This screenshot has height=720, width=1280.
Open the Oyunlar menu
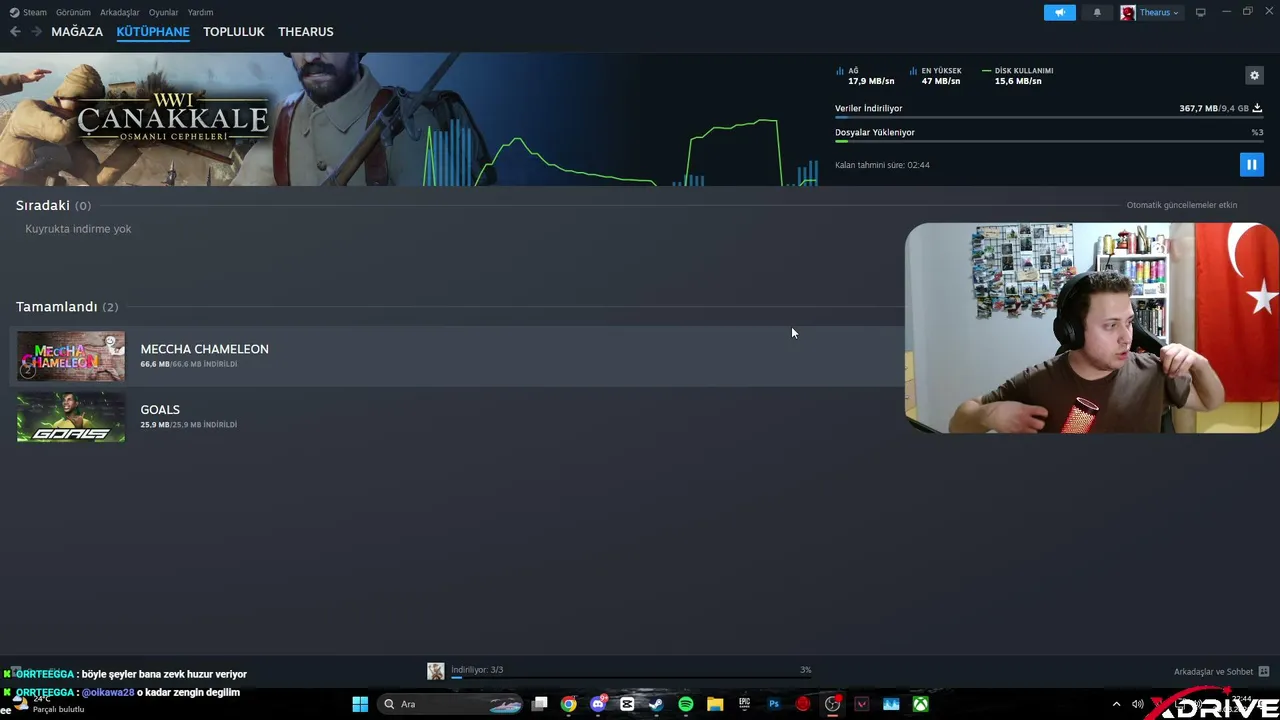click(x=163, y=12)
